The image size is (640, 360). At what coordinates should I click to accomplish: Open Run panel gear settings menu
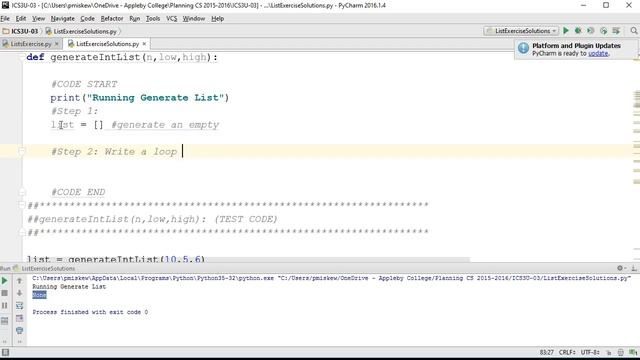tap(620, 268)
